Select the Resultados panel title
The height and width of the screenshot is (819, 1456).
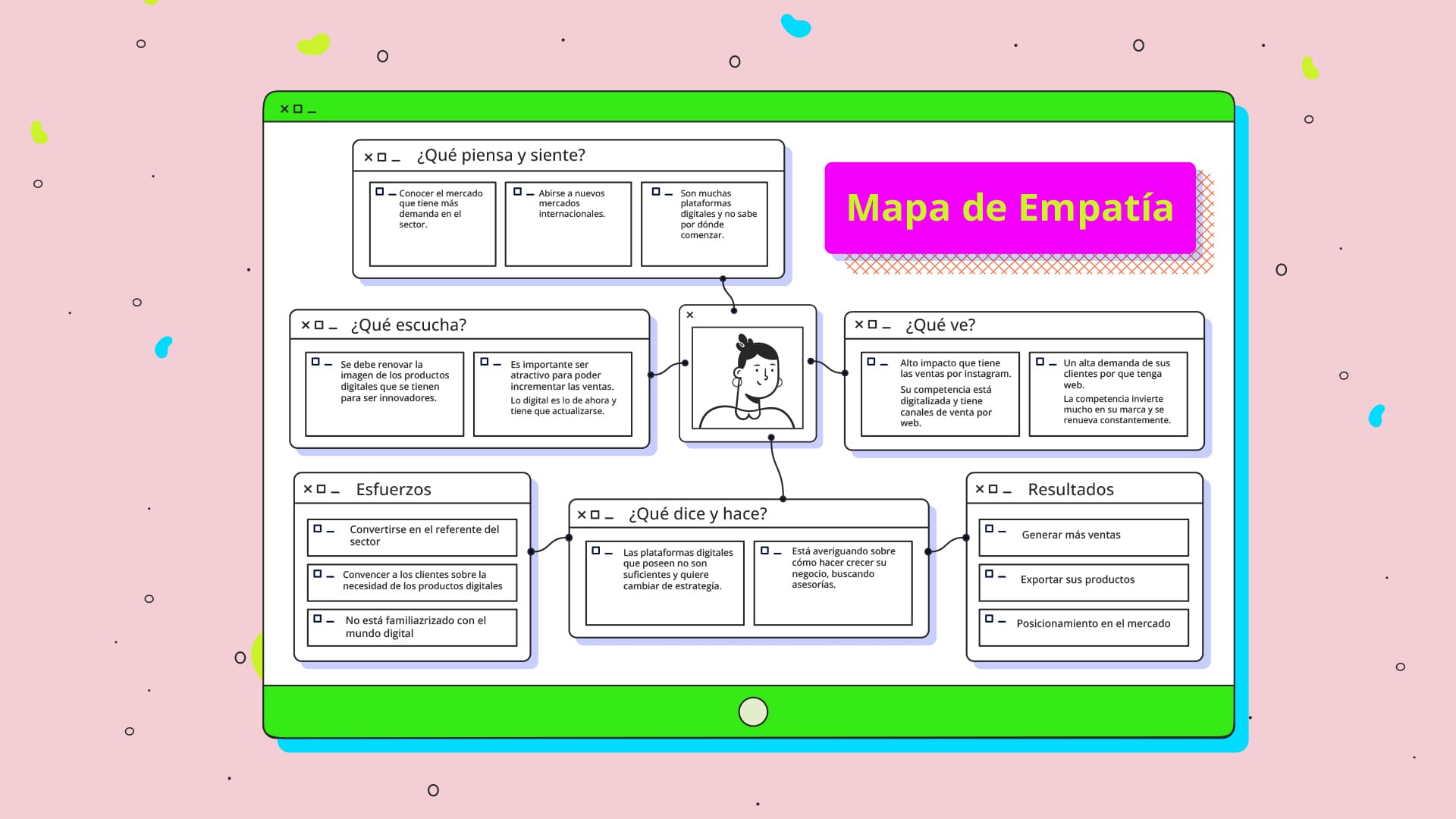click(1070, 489)
